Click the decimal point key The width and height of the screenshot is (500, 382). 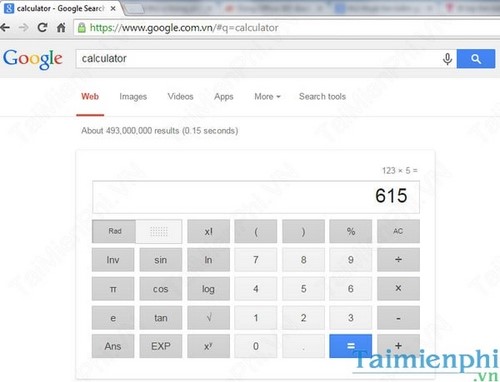coord(303,346)
